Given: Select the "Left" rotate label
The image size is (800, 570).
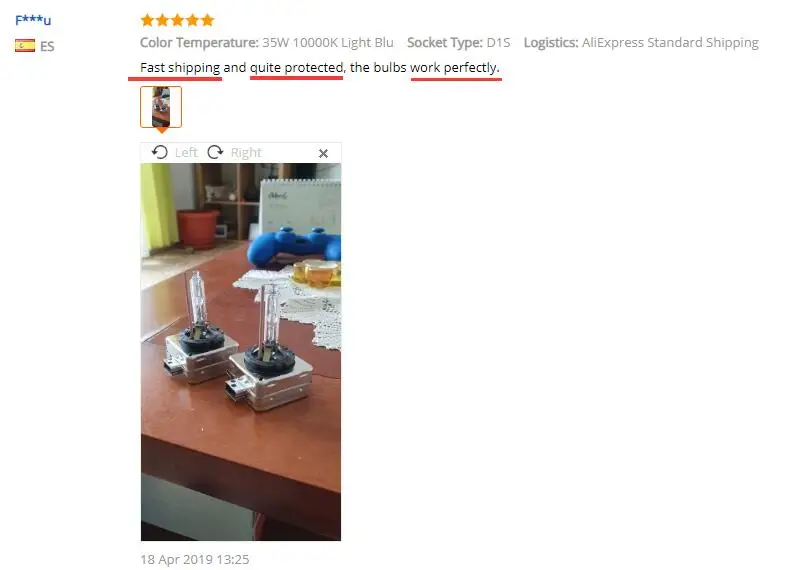Looking at the screenshot, I should point(186,153).
